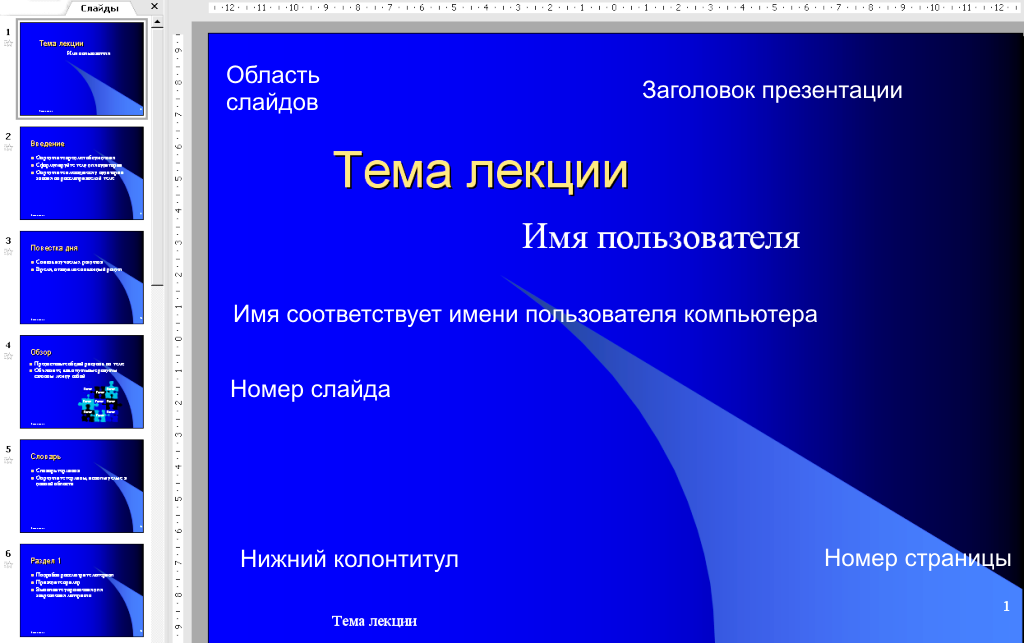Select the Раздел 1 slide thumbnail
This screenshot has height=643, width=1024.
82,590
